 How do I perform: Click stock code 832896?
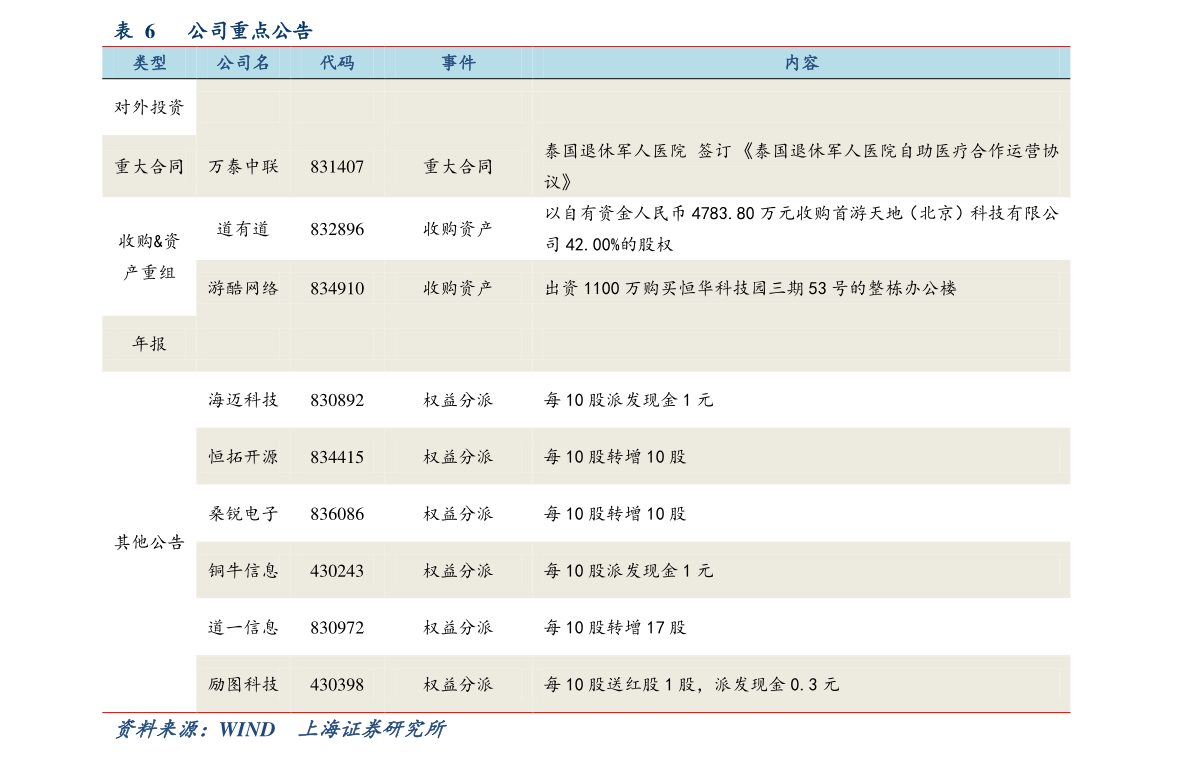337,229
